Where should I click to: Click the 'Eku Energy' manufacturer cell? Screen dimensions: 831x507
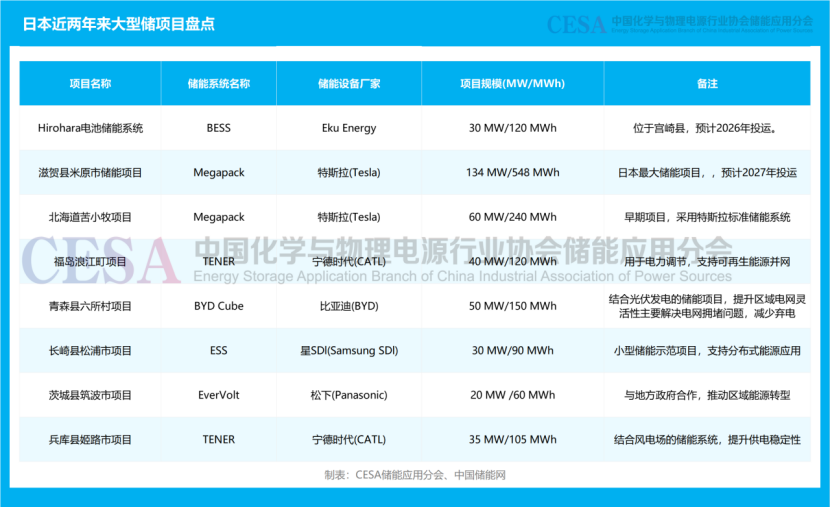[349, 128]
